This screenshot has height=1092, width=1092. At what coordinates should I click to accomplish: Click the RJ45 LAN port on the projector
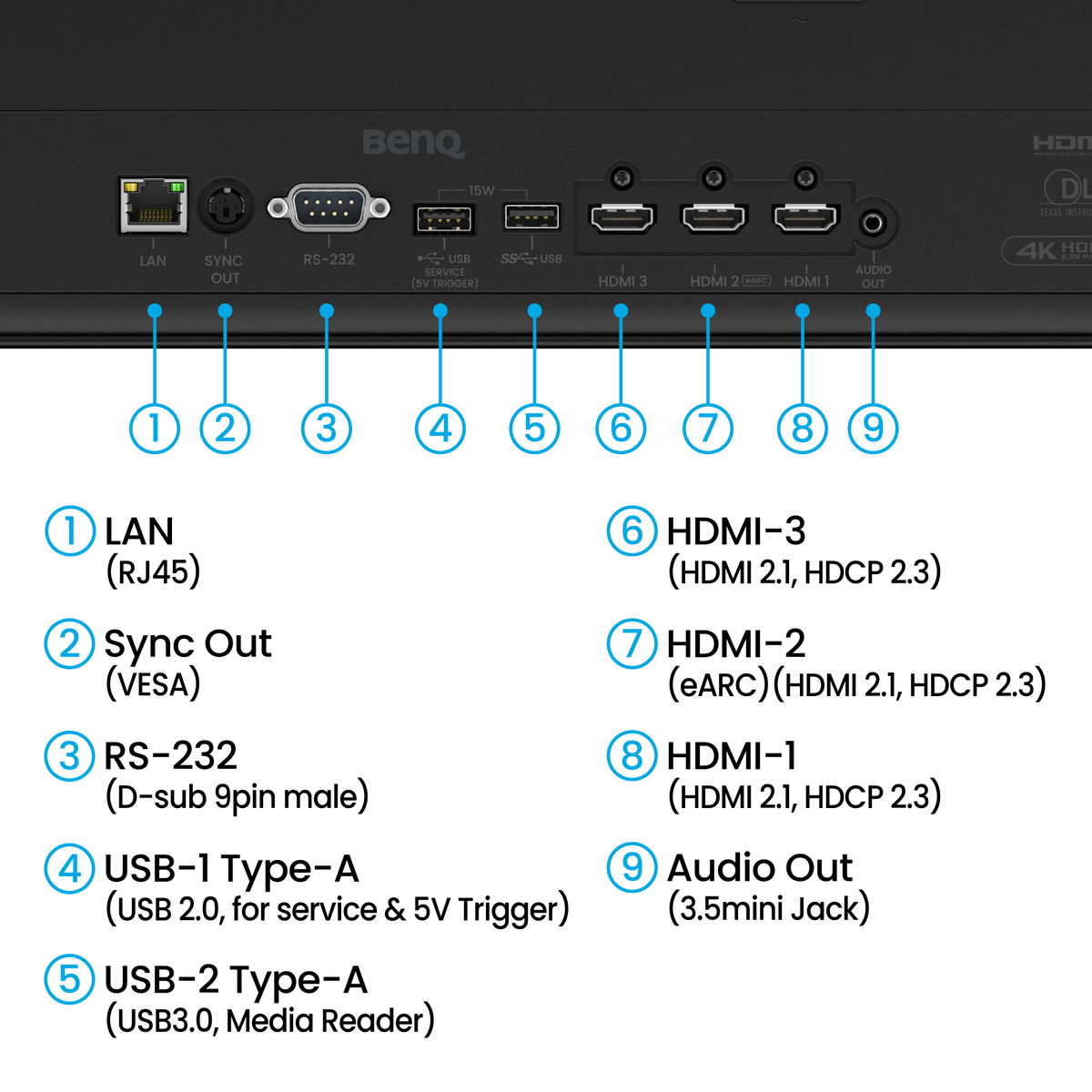154,205
